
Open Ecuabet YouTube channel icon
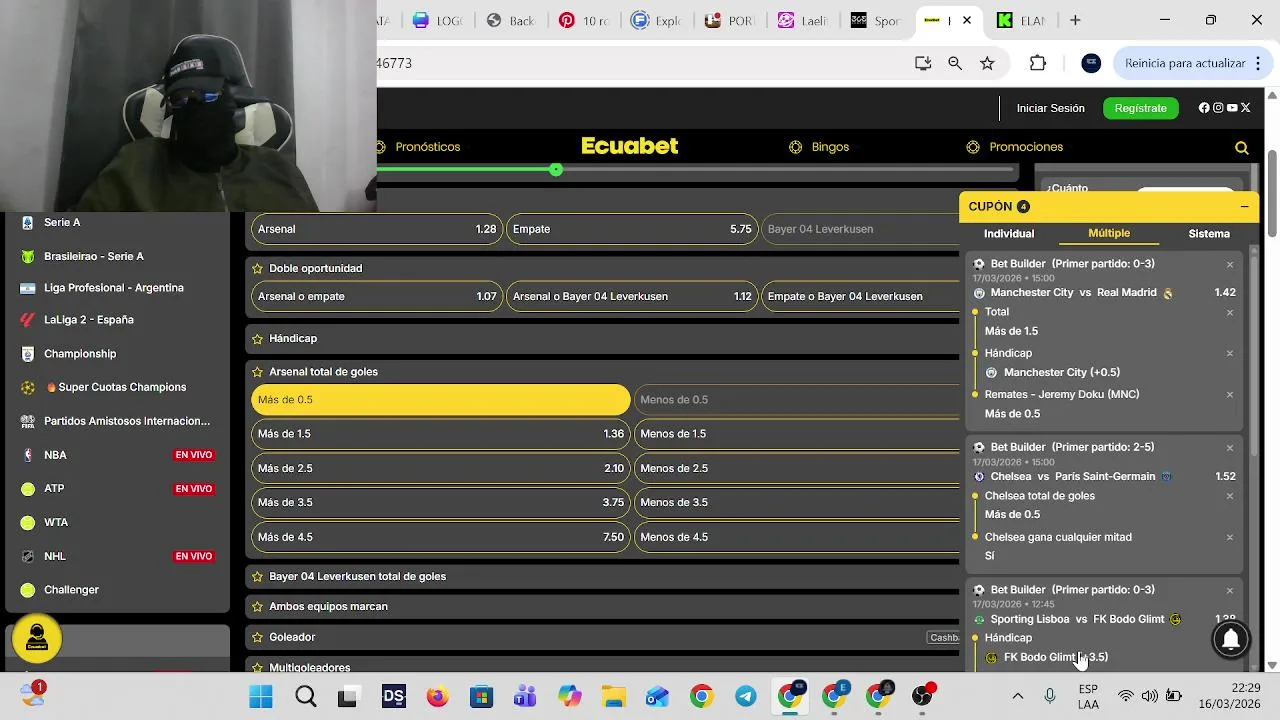pos(1232,108)
